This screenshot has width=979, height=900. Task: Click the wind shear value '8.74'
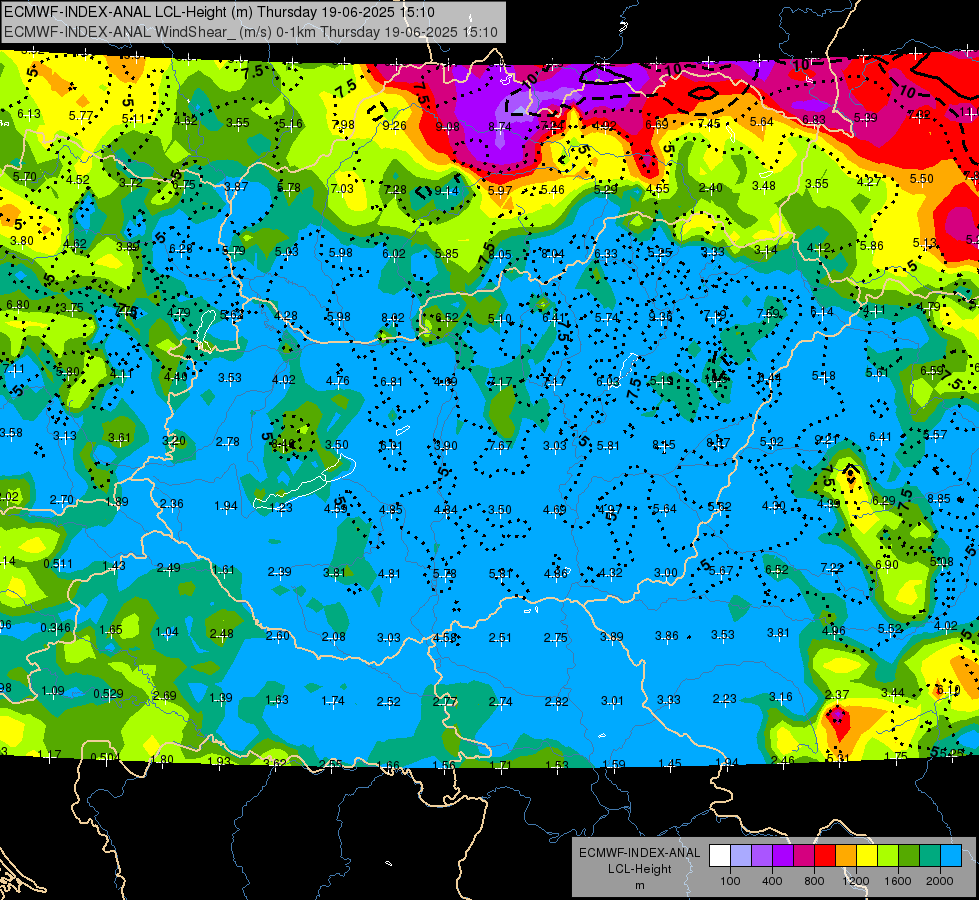[x=500, y=126]
